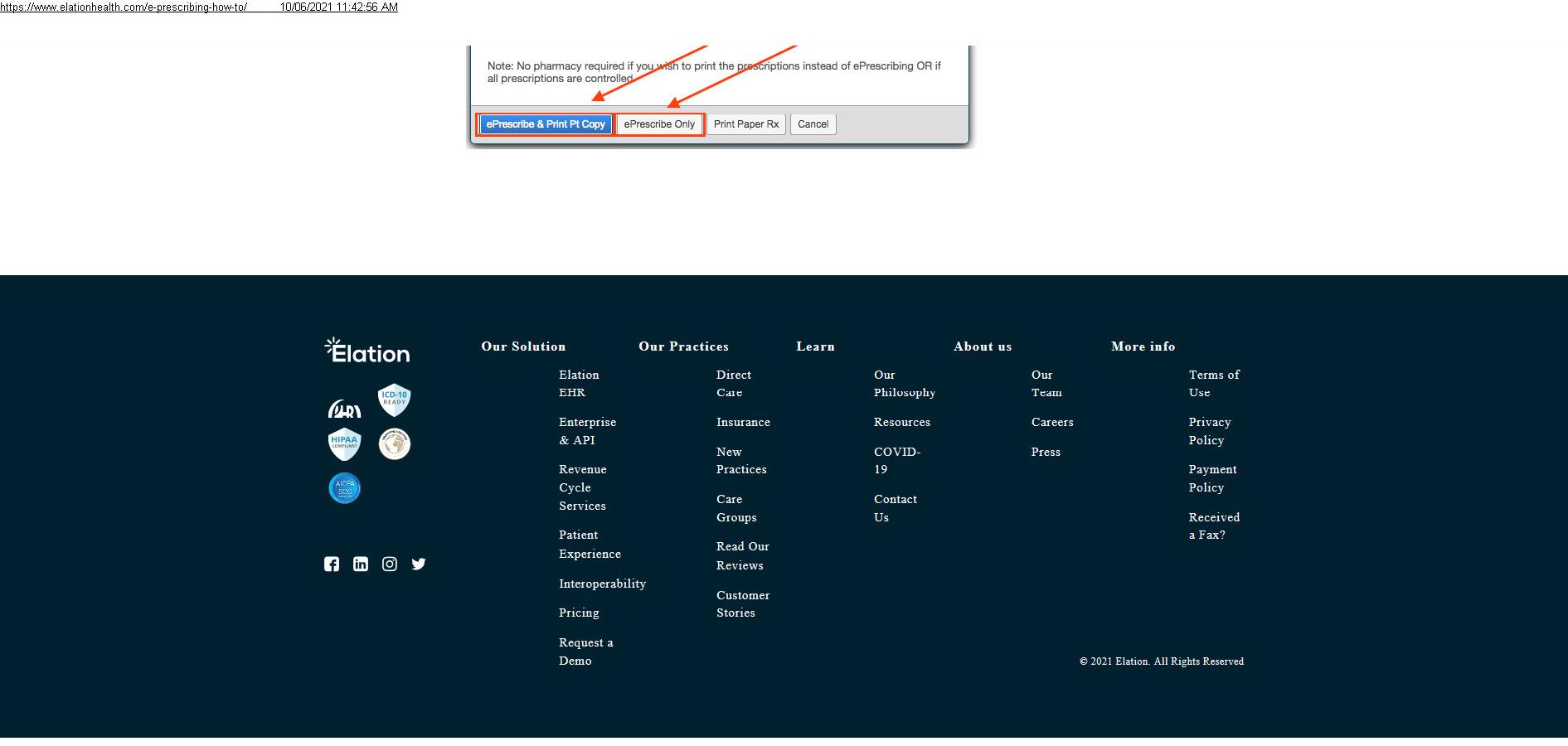Open the Careers link
Viewport: 1568px width, 746px height.
click(x=1051, y=422)
